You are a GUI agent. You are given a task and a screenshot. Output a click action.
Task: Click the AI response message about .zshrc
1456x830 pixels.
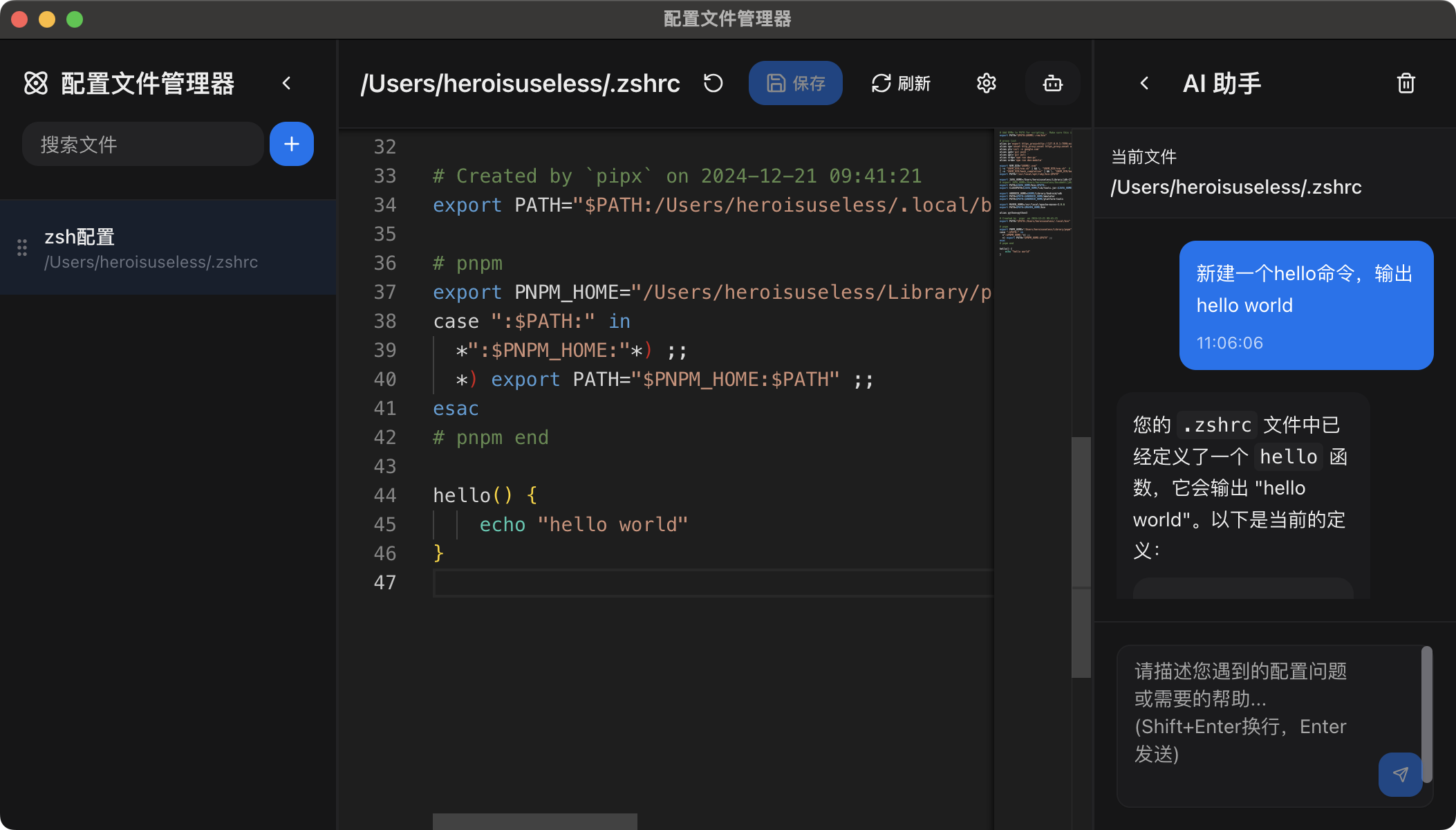tap(1242, 495)
